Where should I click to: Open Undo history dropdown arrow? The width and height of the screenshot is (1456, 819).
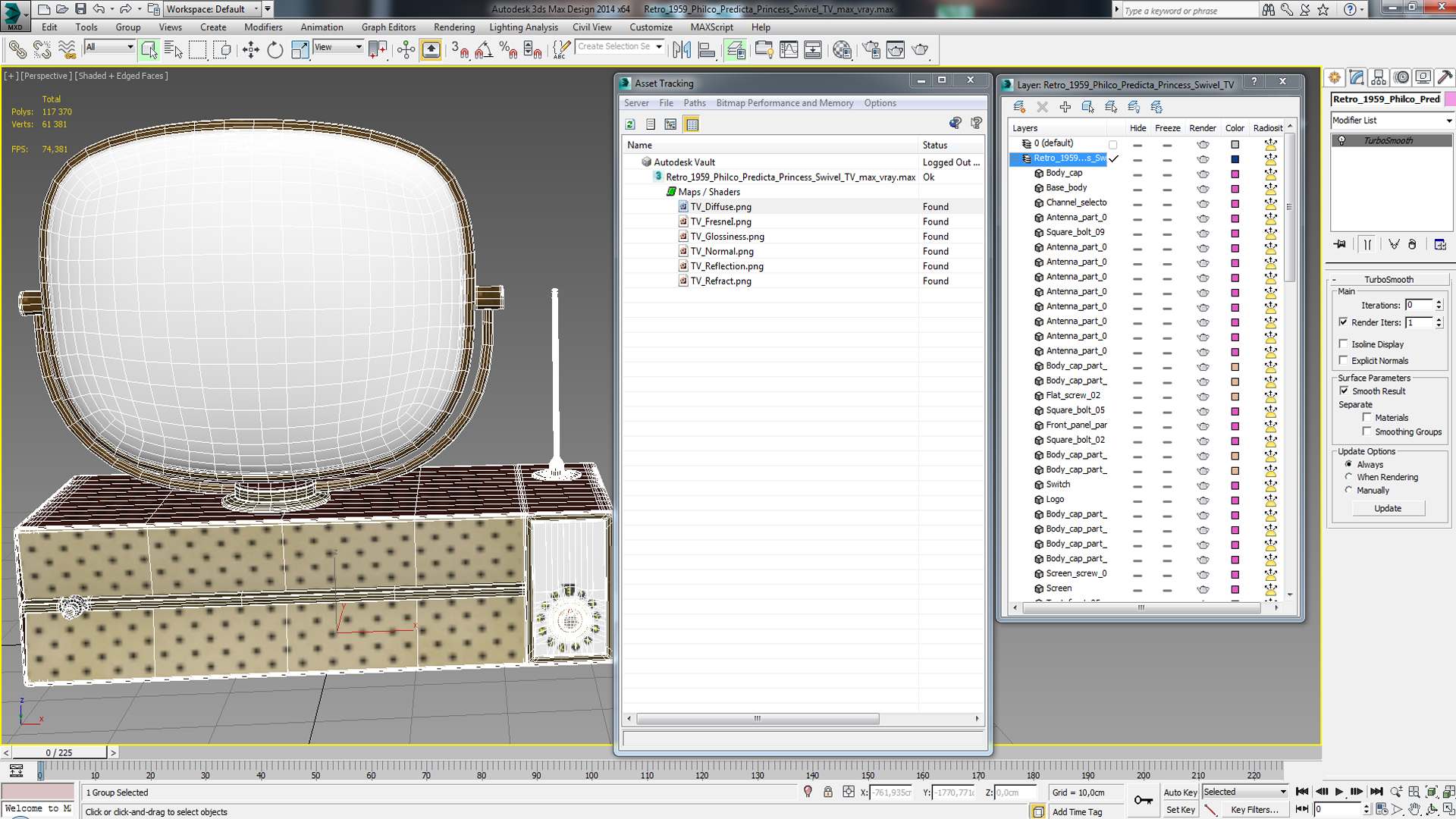pyautogui.click(x=112, y=9)
